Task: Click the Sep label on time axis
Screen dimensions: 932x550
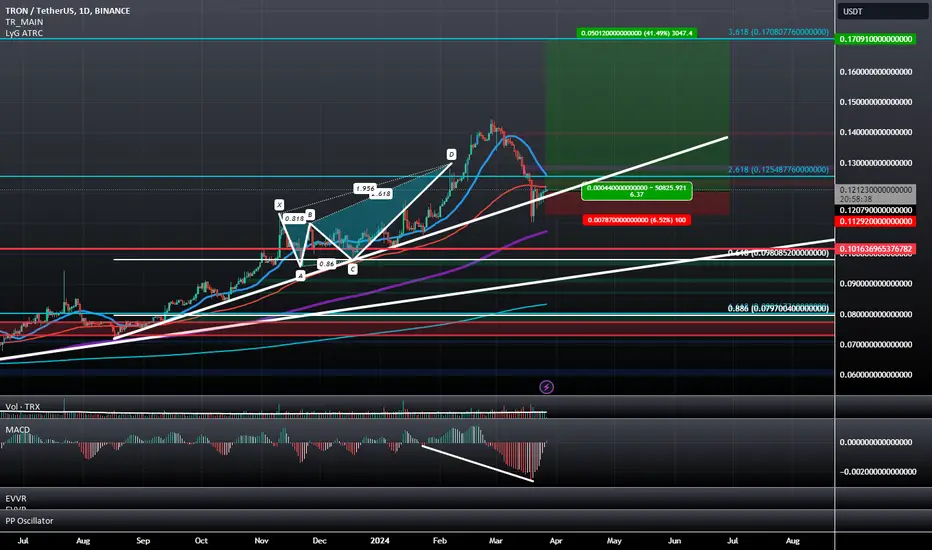Action: (x=143, y=540)
